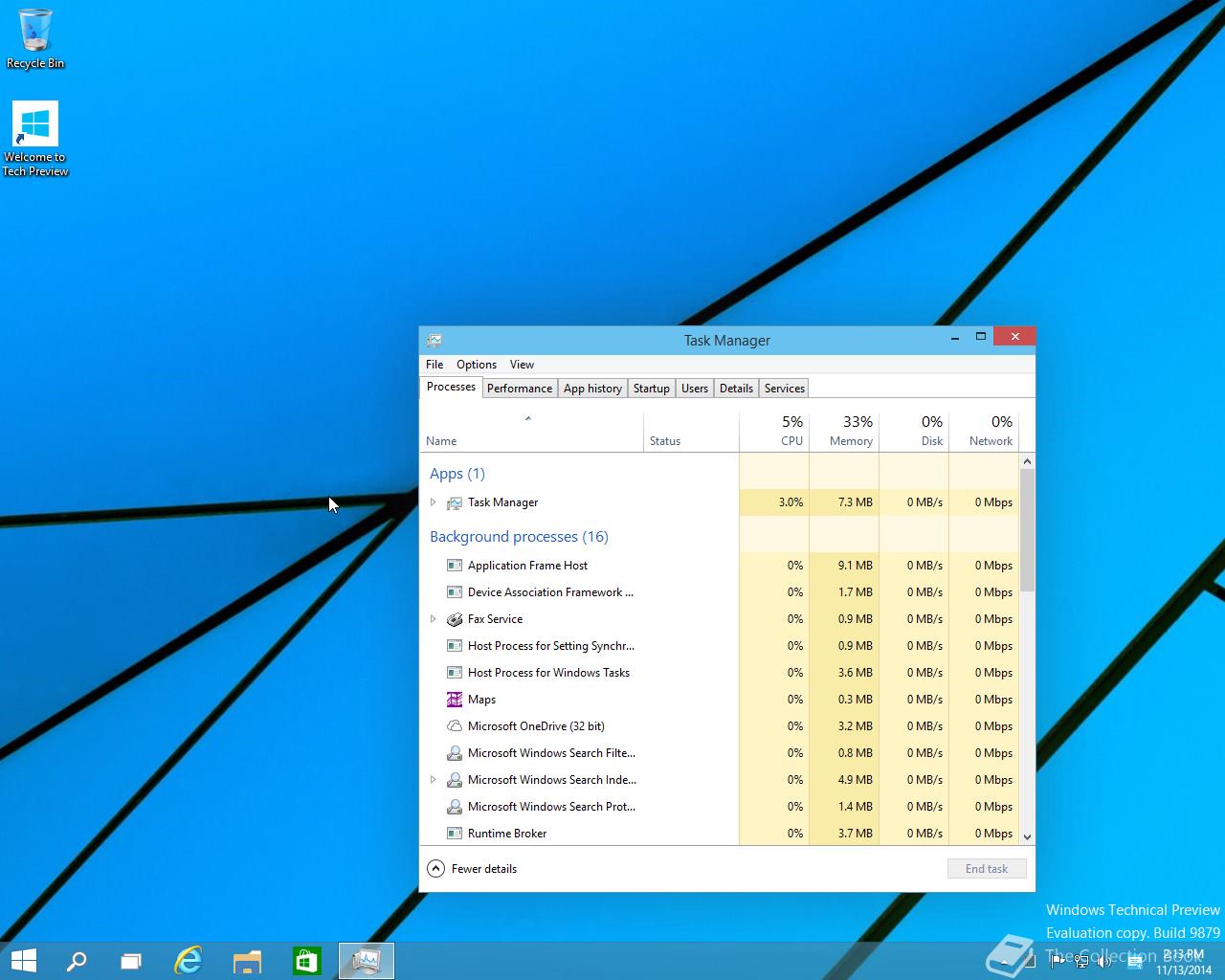Click the End task button
The image size is (1225, 980).
[x=987, y=869]
